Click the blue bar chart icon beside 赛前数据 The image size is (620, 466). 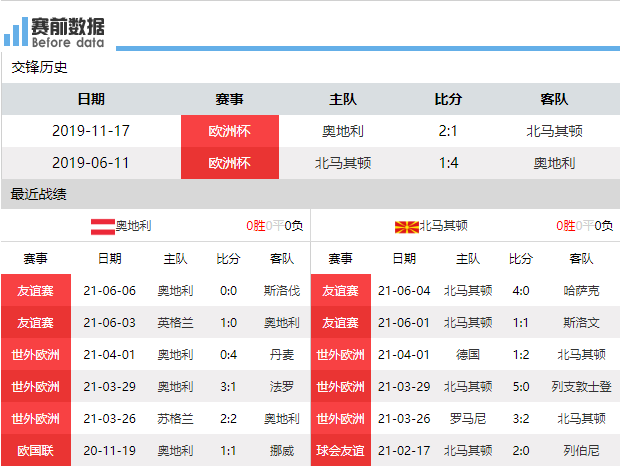pyautogui.click(x=15, y=32)
